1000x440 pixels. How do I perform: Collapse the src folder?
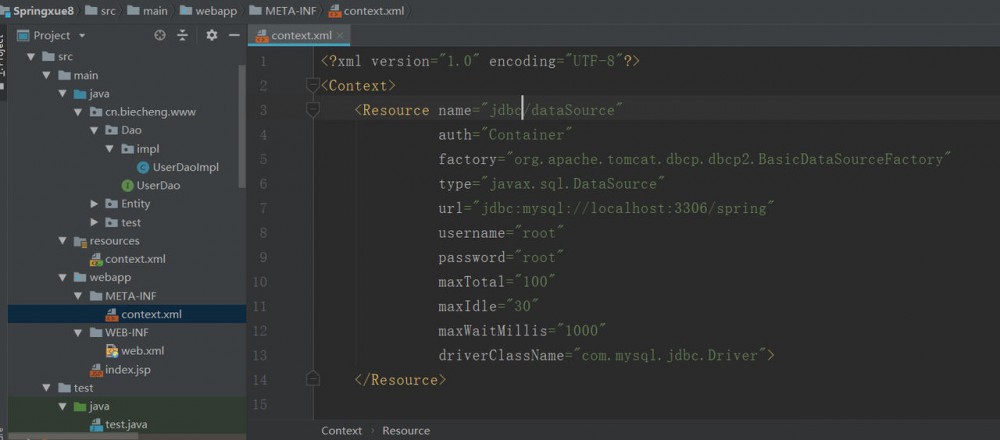30,57
